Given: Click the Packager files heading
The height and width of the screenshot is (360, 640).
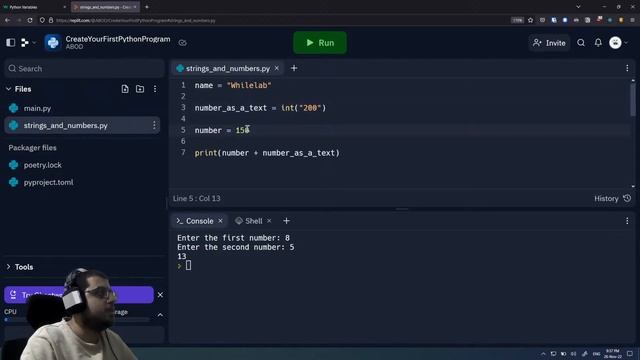Looking at the screenshot, I should [32, 148].
